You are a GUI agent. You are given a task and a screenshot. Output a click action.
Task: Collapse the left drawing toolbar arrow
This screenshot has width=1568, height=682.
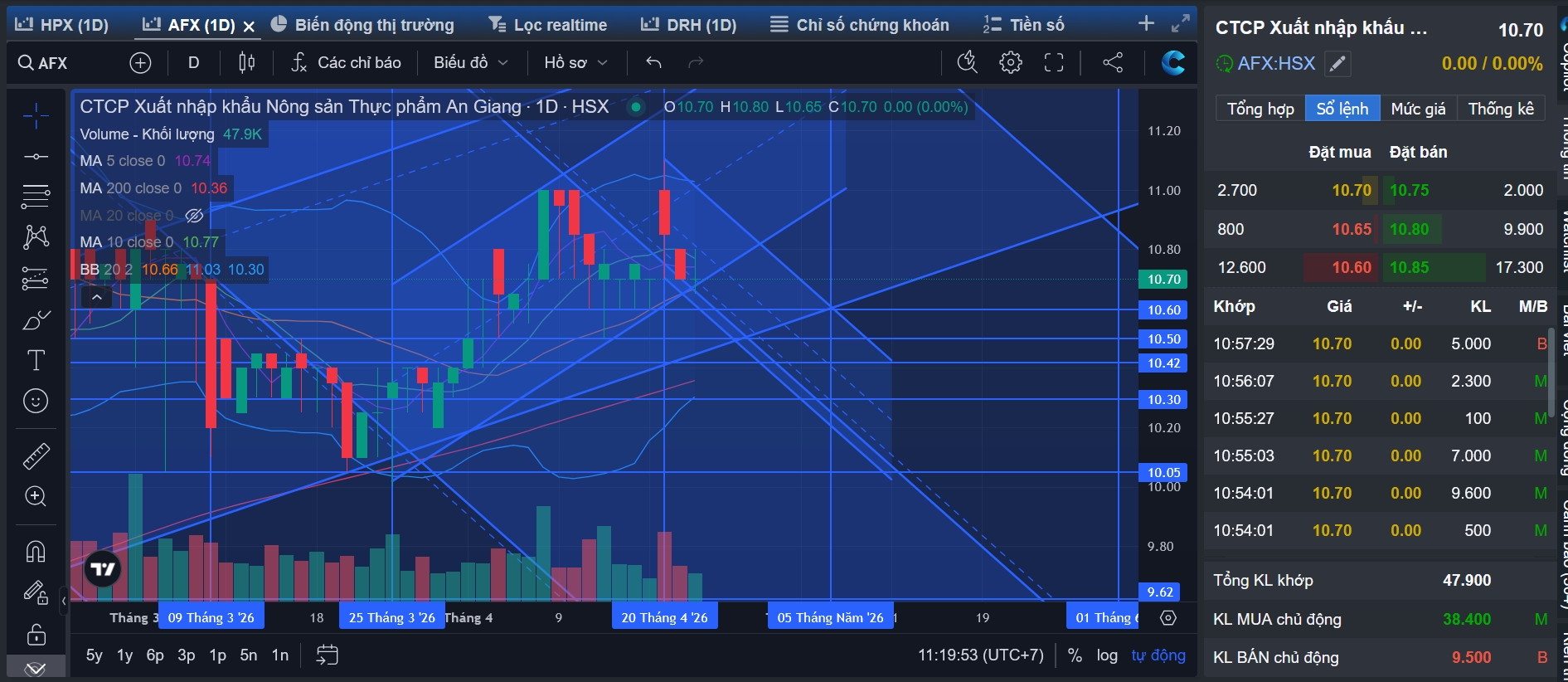click(x=64, y=600)
